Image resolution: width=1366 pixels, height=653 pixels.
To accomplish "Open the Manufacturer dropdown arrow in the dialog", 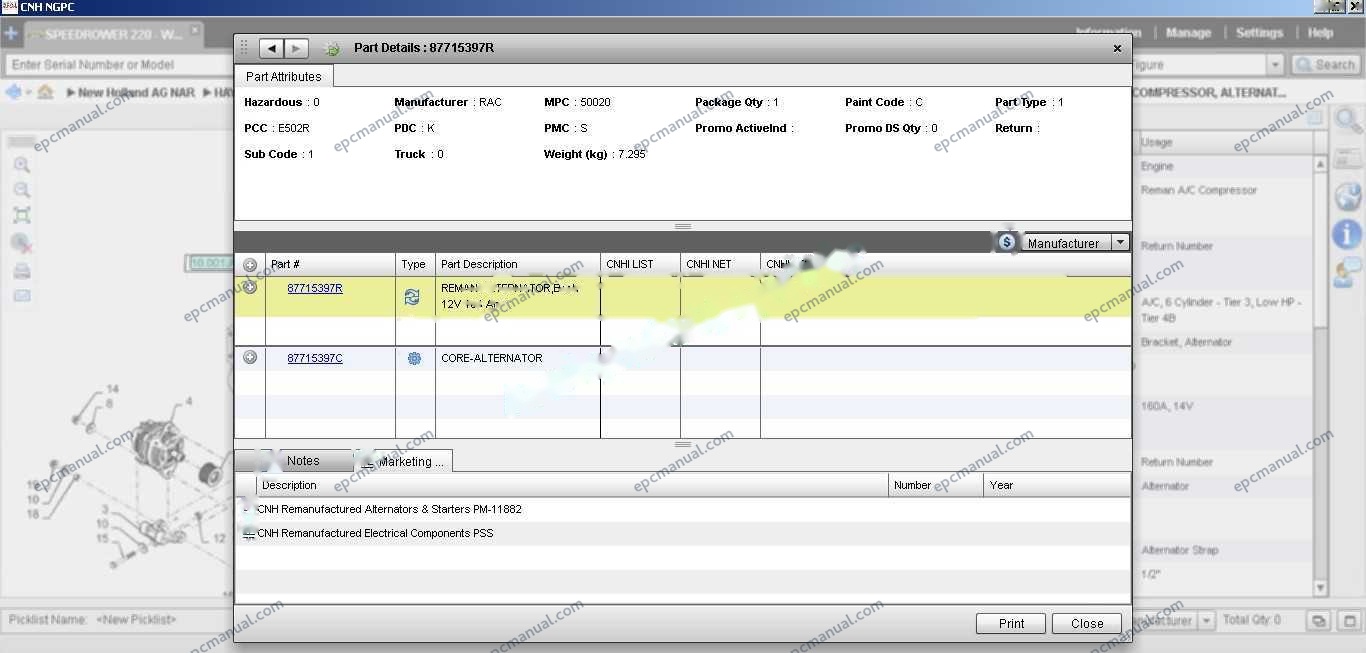I will (1120, 243).
